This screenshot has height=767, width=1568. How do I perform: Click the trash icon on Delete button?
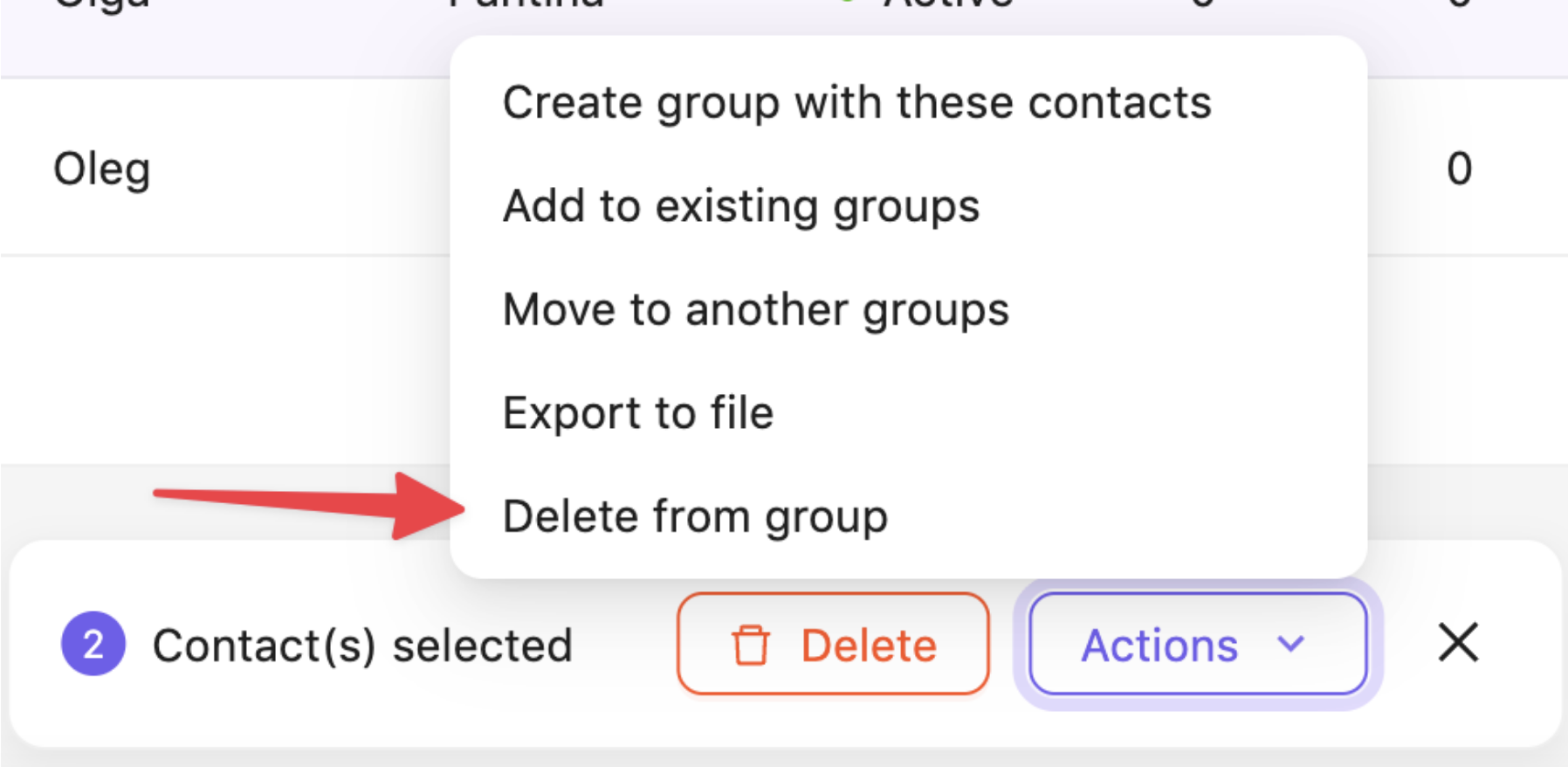click(750, 646)
